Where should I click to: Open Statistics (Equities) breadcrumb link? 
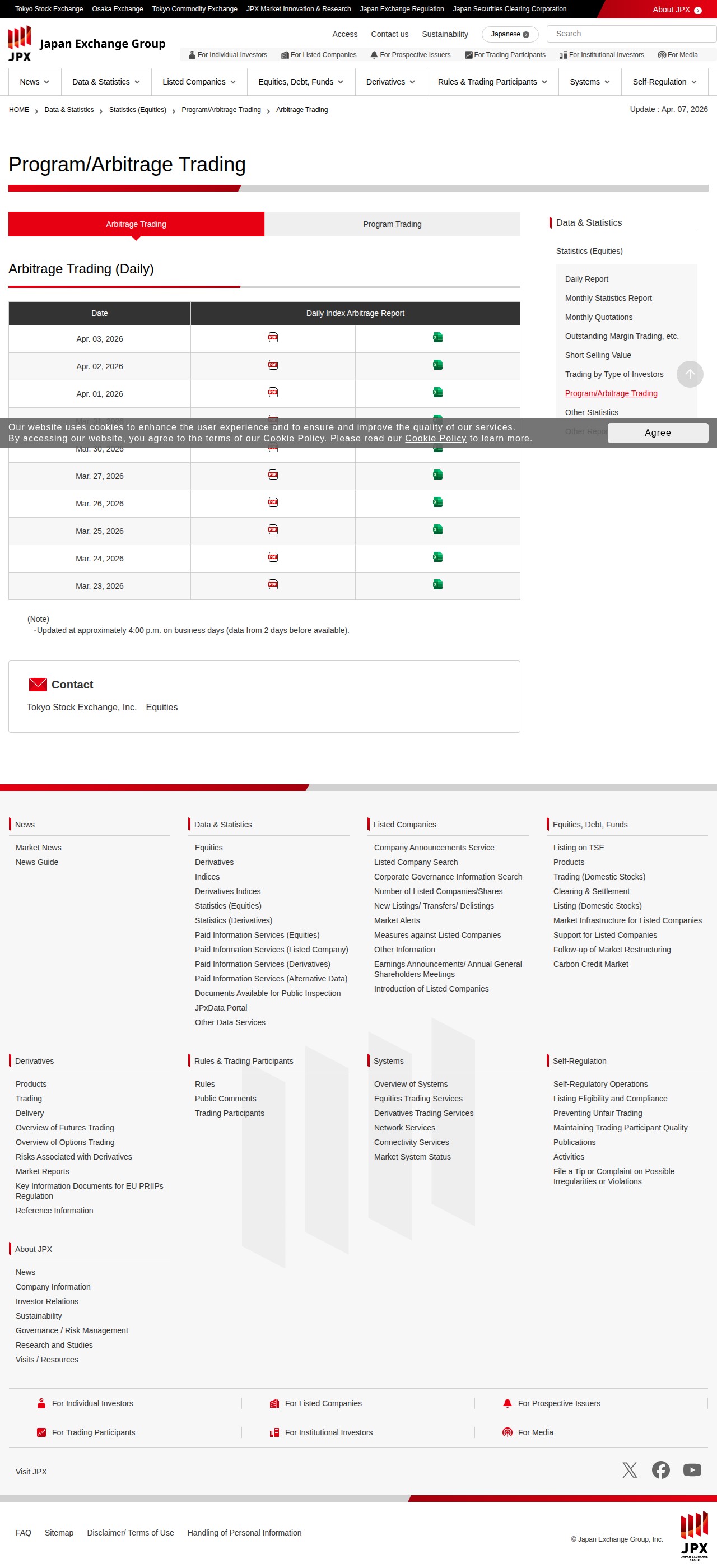[138, 110]
